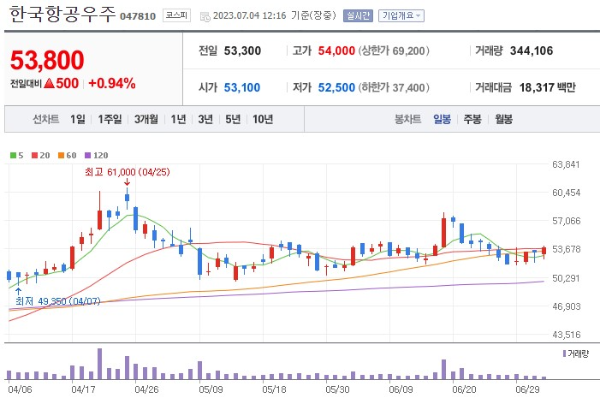The height and width of the screenshot is (409, 600).
Task: Select the 1일 line chart tab
Action: tap(78, 119)
